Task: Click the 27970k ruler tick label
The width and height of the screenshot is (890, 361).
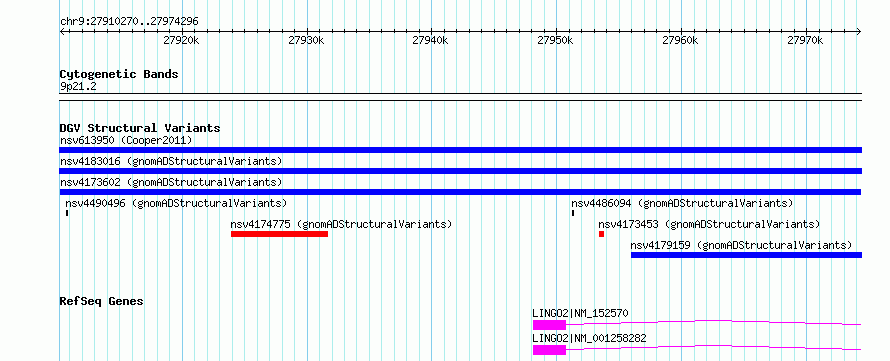Action: click(805, 40)
